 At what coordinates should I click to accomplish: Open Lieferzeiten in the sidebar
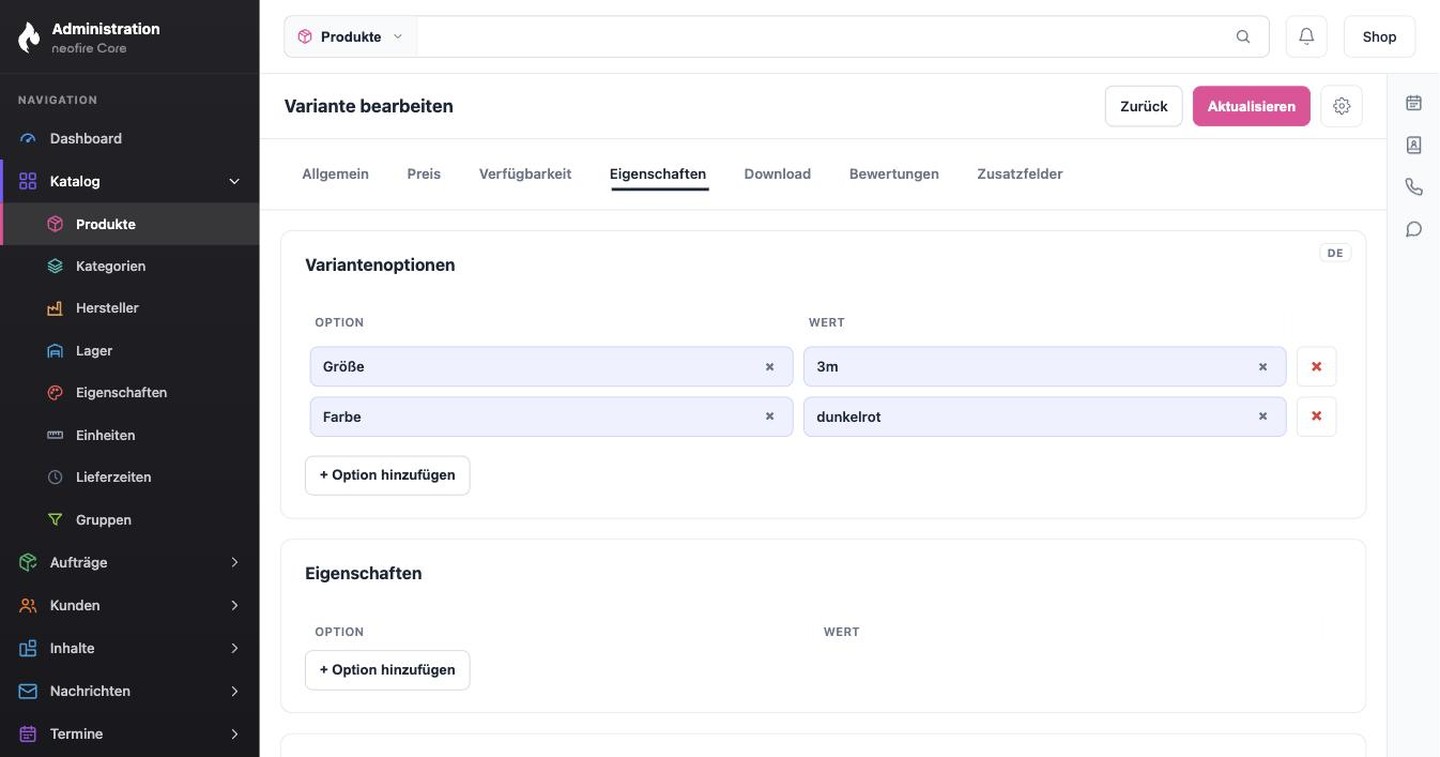coord(130,477)
